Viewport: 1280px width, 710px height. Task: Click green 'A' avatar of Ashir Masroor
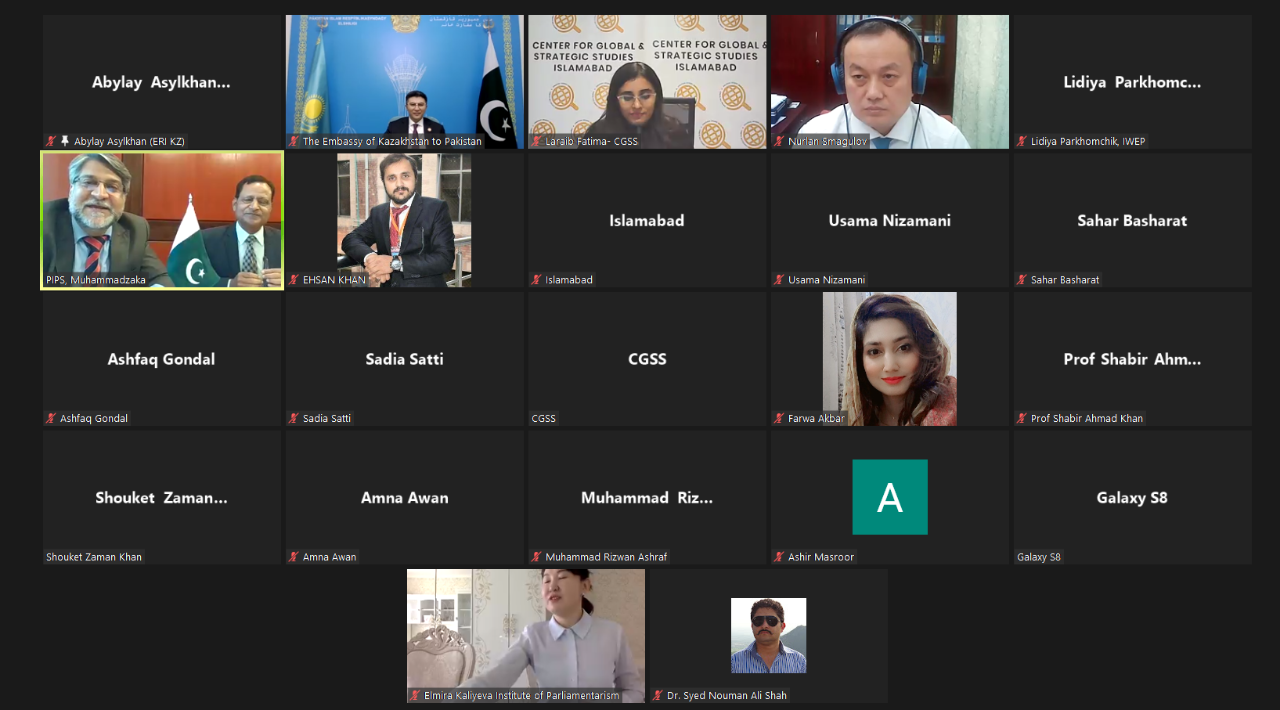tap(890, 497)
